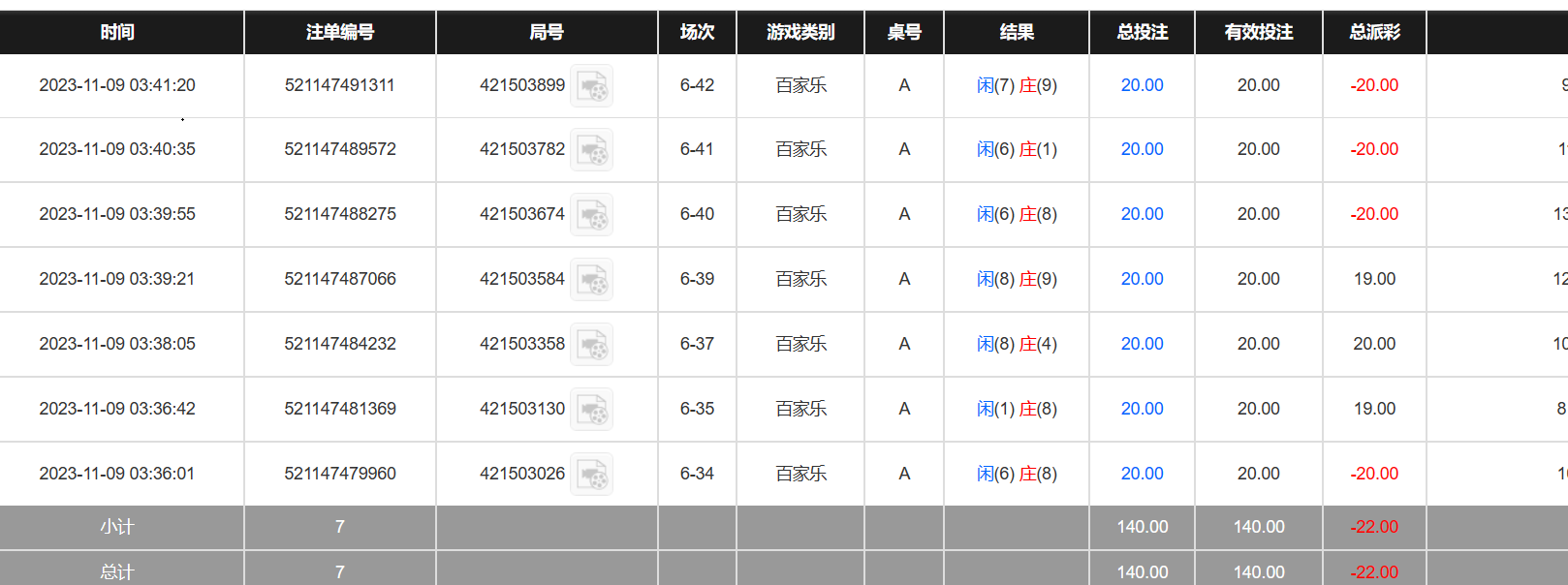The width and height of the screenshot is (1568, 585).
Task: Select bet number 521147481369
Action: [x=340, y=409]
